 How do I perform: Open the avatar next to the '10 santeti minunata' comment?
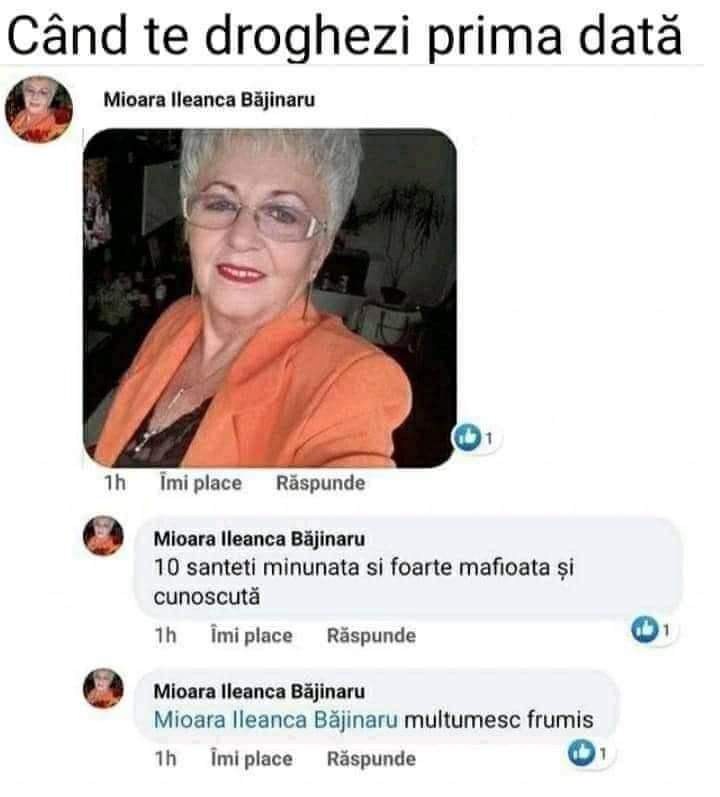point(103,536)
